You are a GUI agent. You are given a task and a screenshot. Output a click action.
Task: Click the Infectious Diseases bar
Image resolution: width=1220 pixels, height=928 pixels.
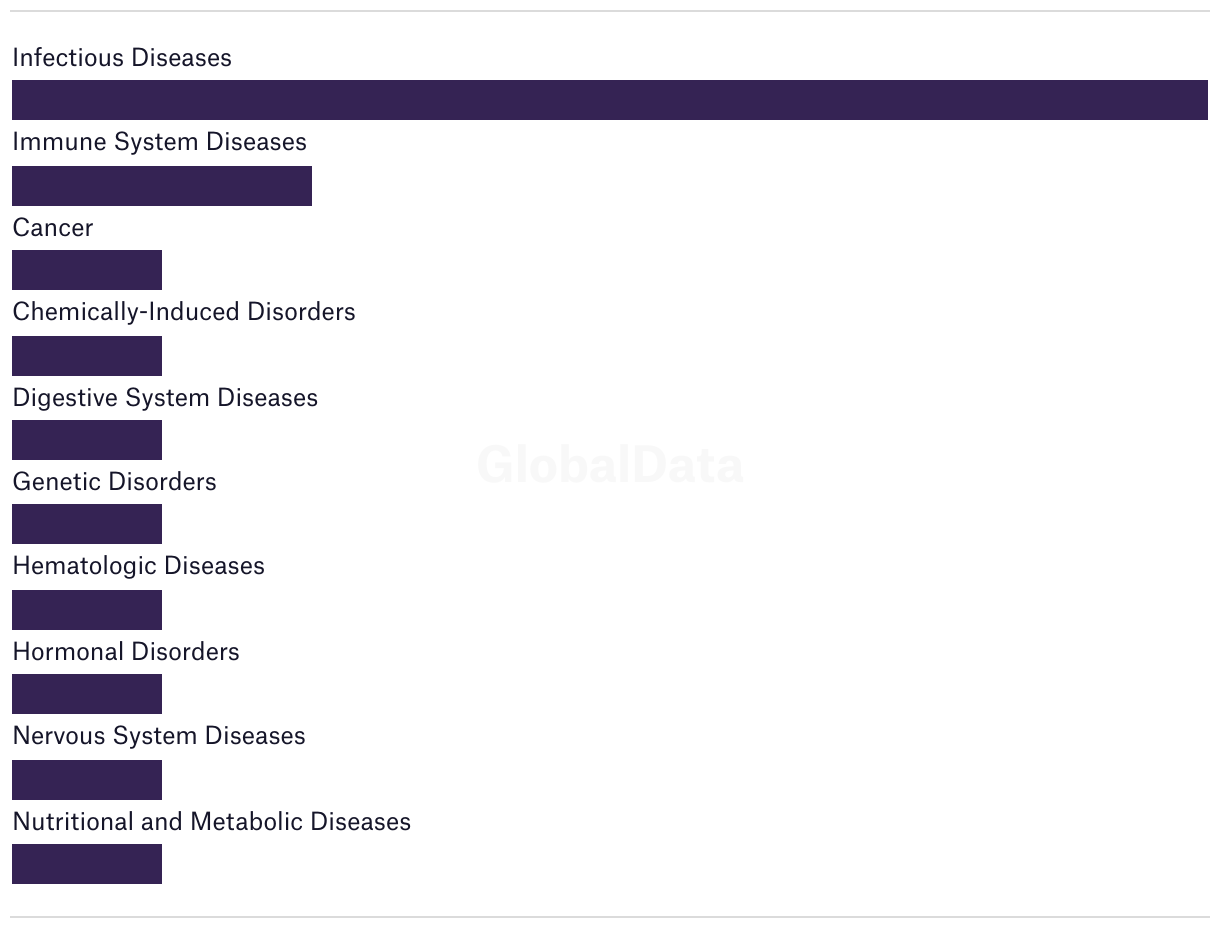click(x=609, y=100)
